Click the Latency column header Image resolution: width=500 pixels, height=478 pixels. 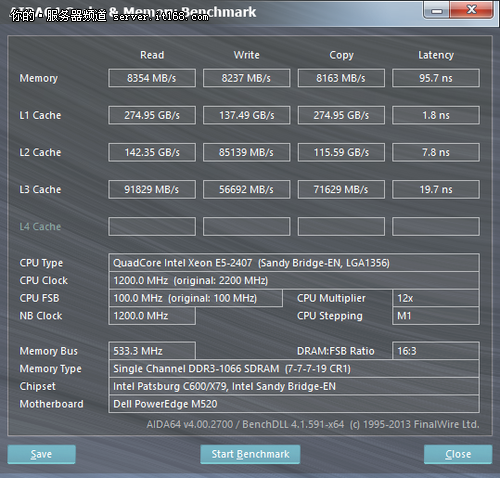point(436,55)
